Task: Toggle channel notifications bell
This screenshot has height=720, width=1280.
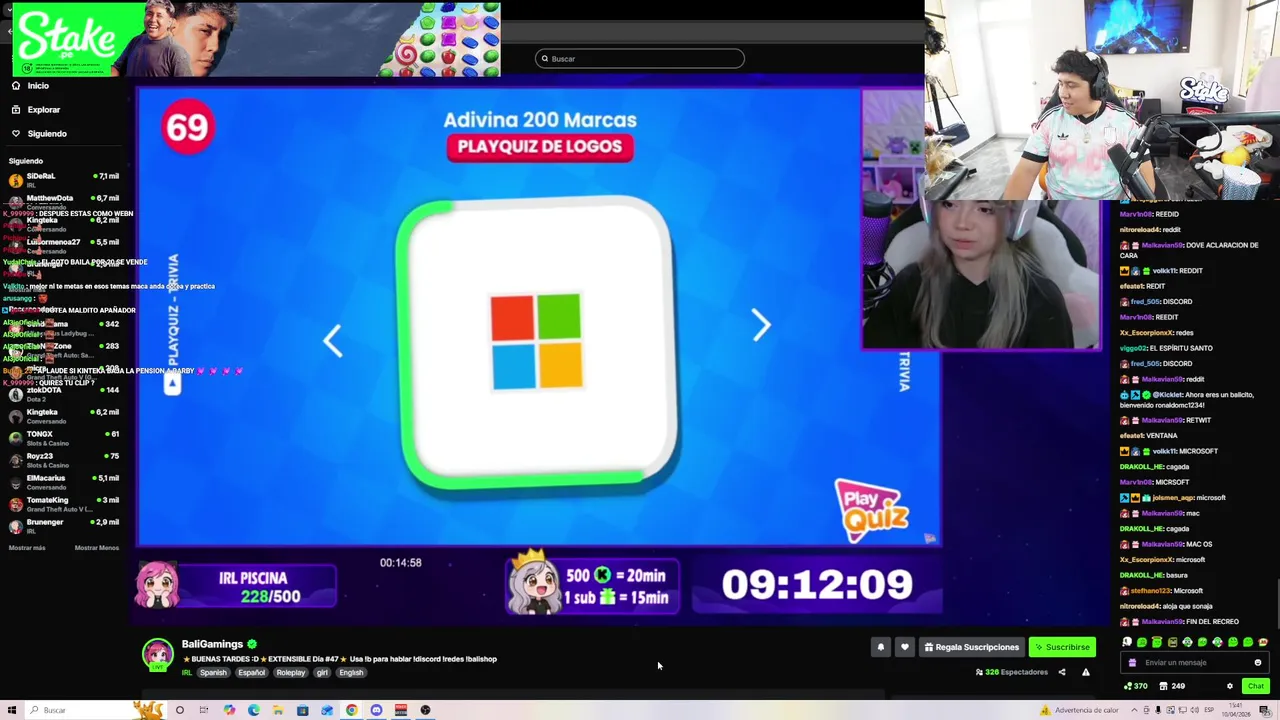Action: (x=881, y=647)
